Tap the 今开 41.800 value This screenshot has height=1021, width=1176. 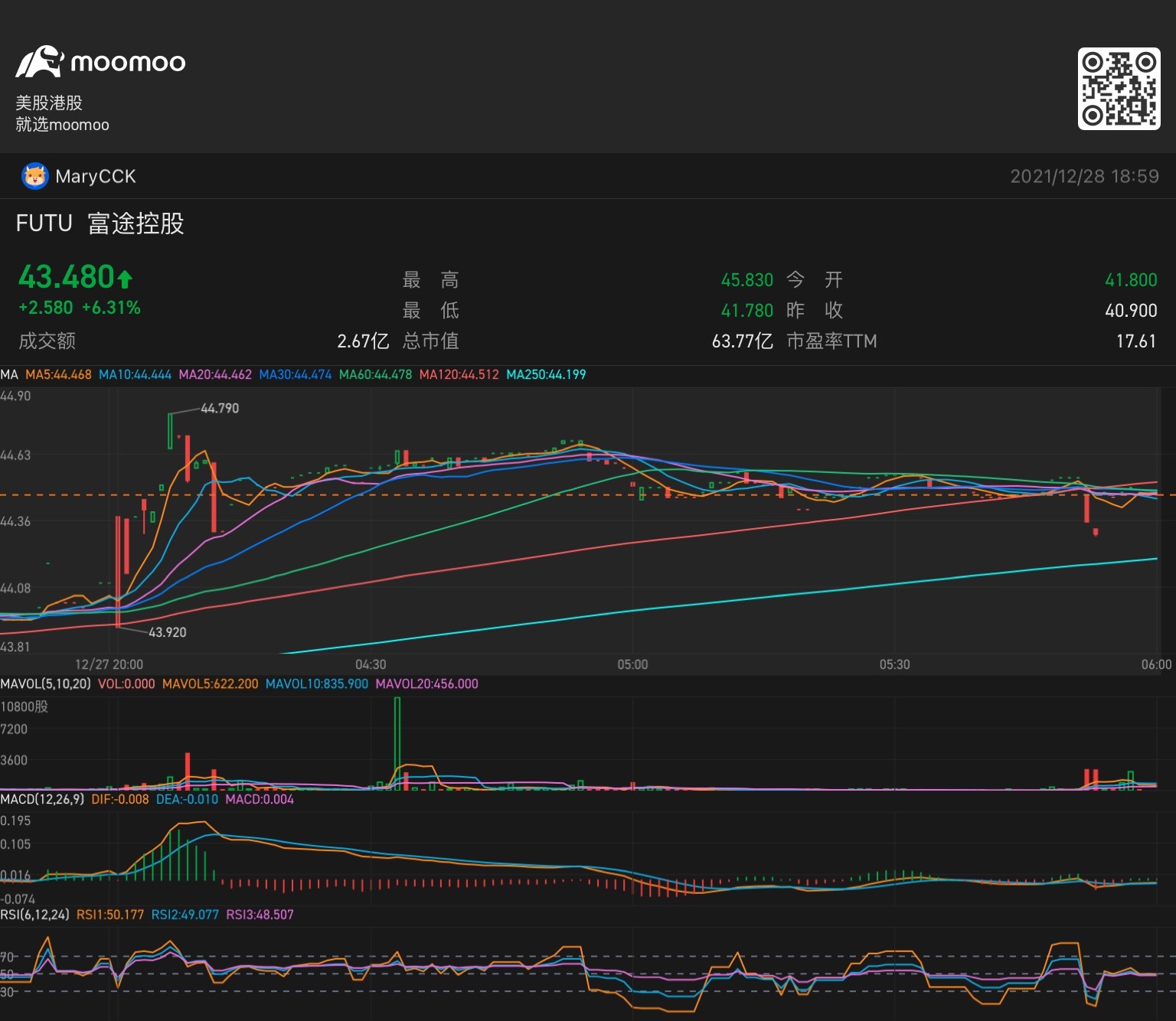pyautogui.click(x=1131, y=280)
